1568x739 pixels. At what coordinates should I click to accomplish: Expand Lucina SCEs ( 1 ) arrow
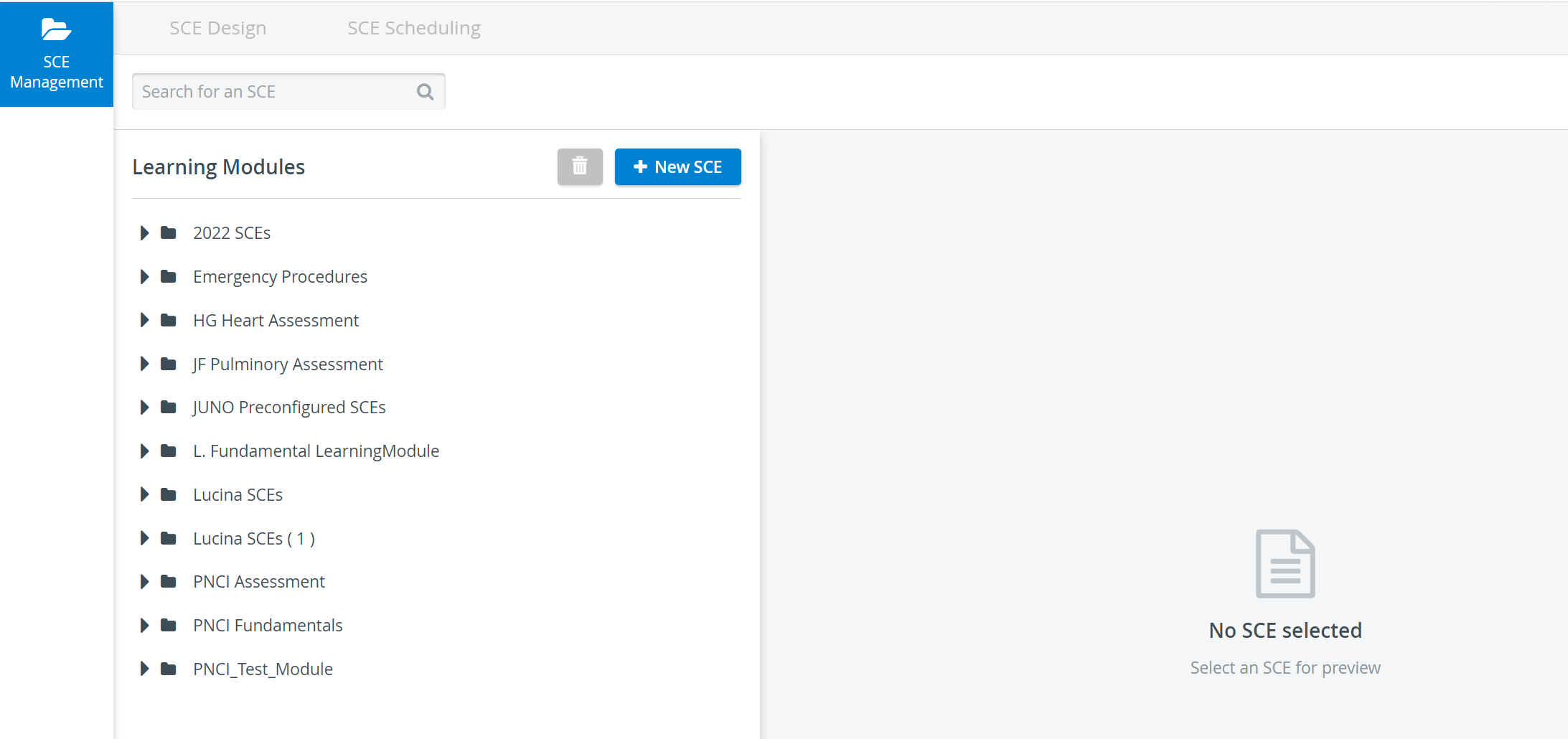click(144, 538)
